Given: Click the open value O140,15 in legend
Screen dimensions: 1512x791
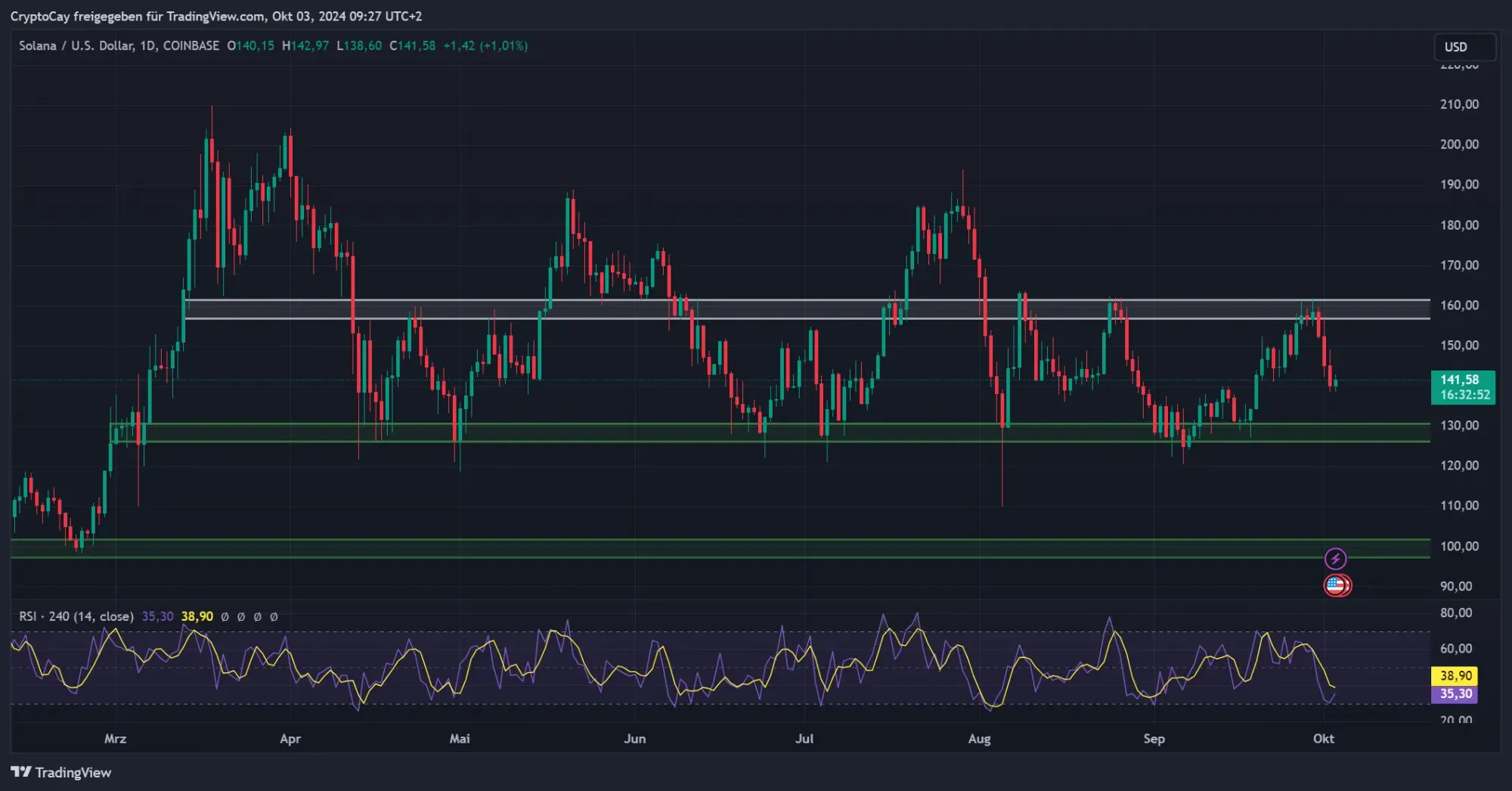Looking at the screenshot, I should pyautogui.click(x=251, y=45).
